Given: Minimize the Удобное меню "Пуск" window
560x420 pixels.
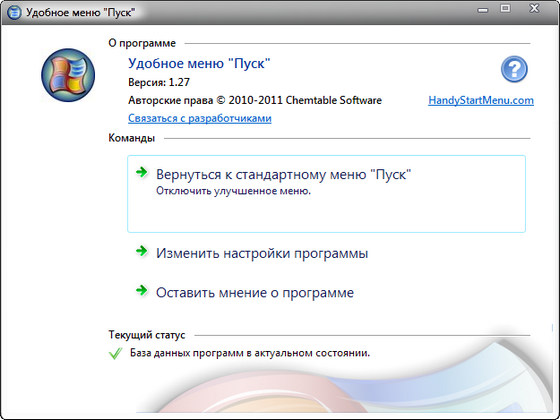Looking at the screenshot, I should (x=483, y=10).
